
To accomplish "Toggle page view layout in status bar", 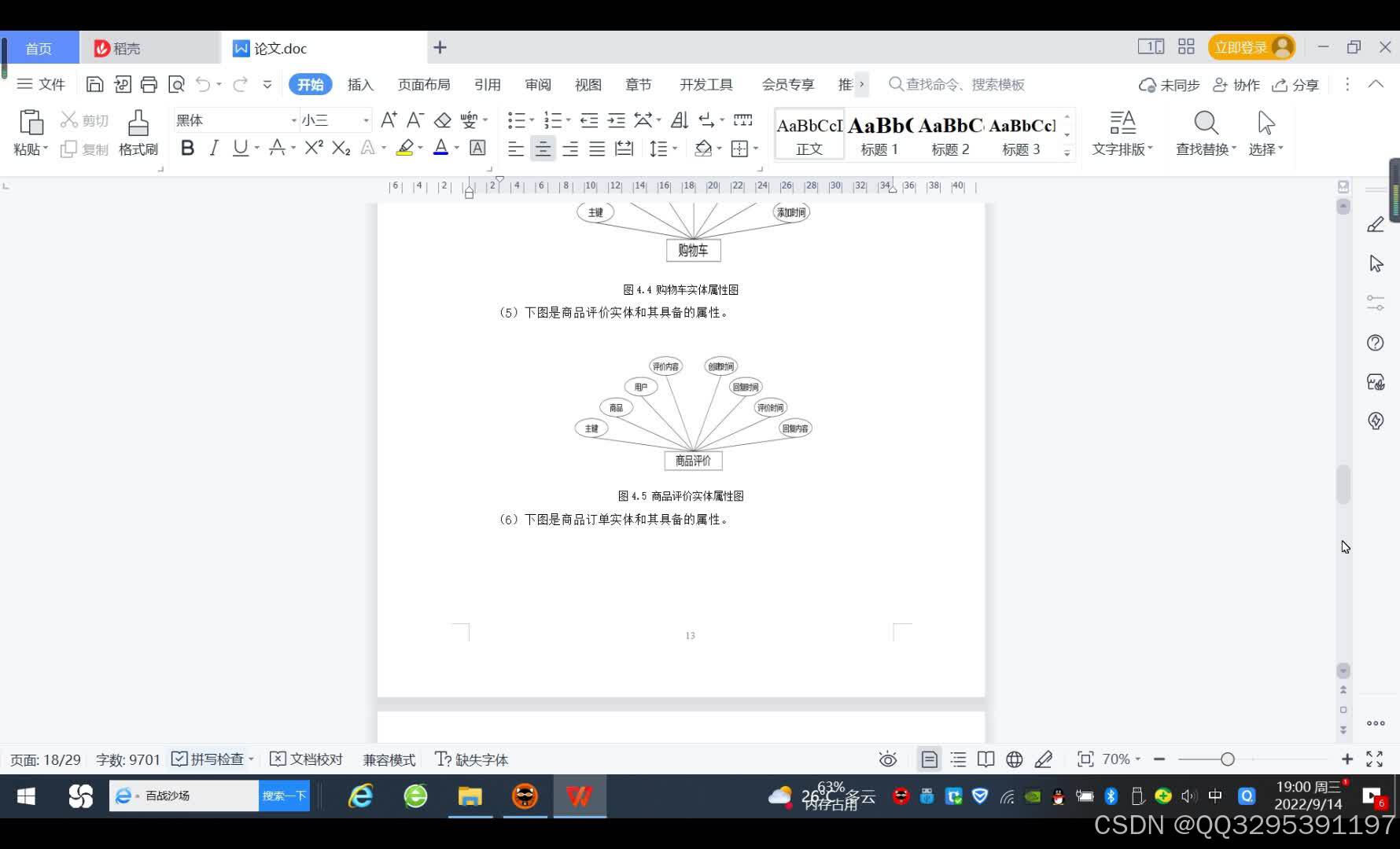I will click(x=929, y=759).
